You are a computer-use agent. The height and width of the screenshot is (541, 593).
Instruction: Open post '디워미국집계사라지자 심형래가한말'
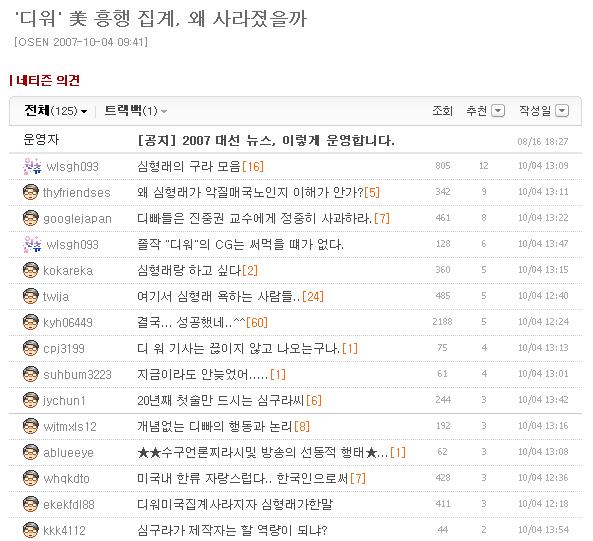[x=235, y=504]
